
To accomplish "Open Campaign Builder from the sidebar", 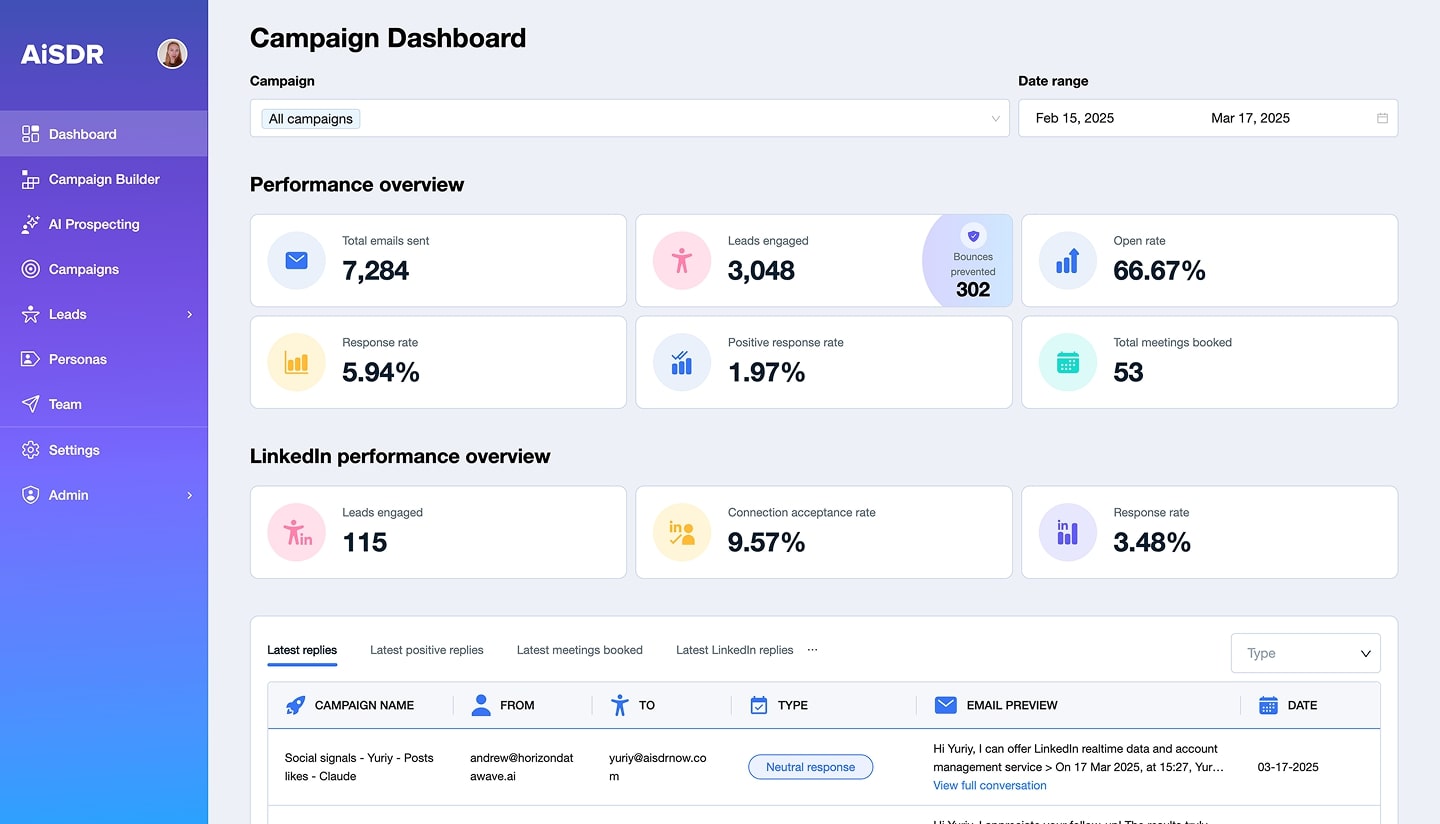I will click(104, 179).
